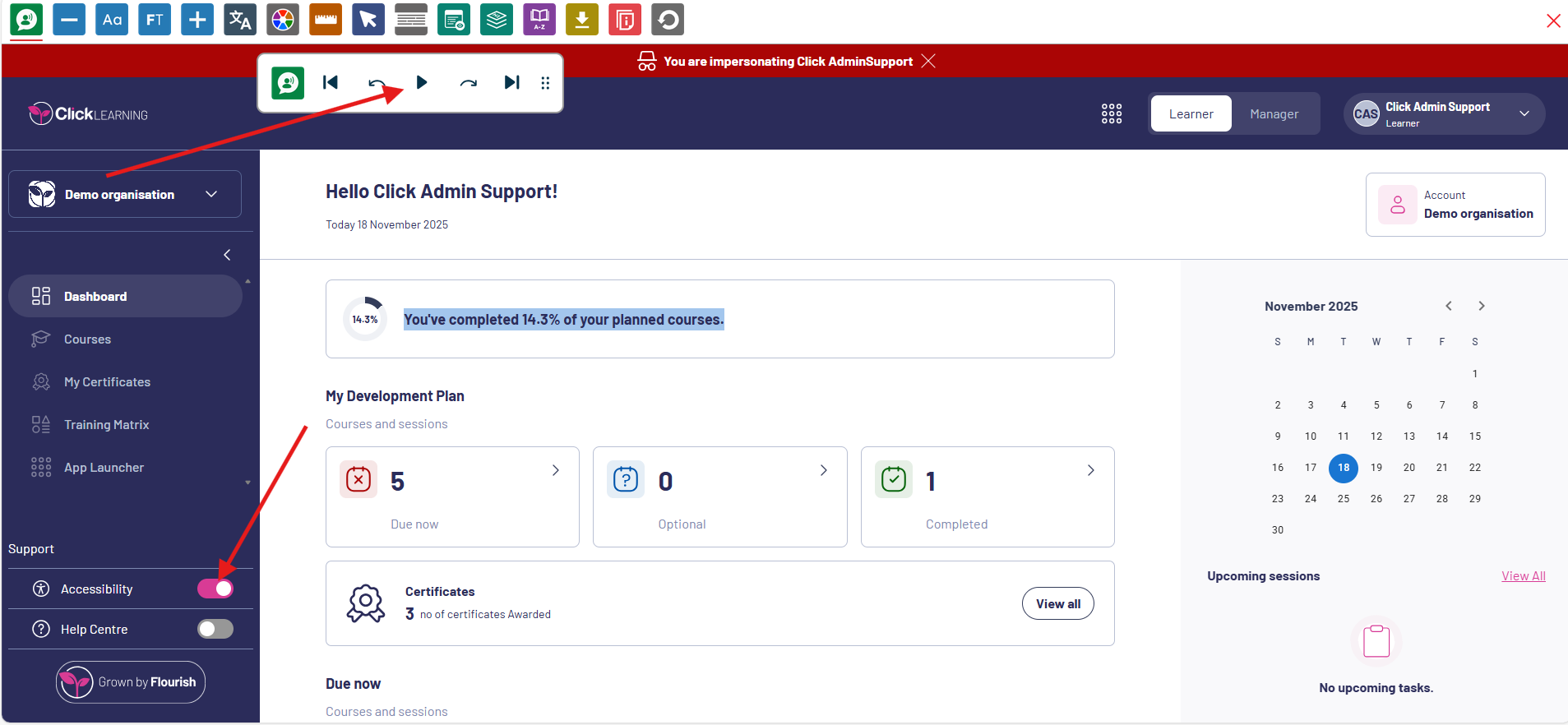Viewport: 1568px width, 725px height.
Task: Open the app launcher grid icon in header
Action: click(x=1112, y=113)
